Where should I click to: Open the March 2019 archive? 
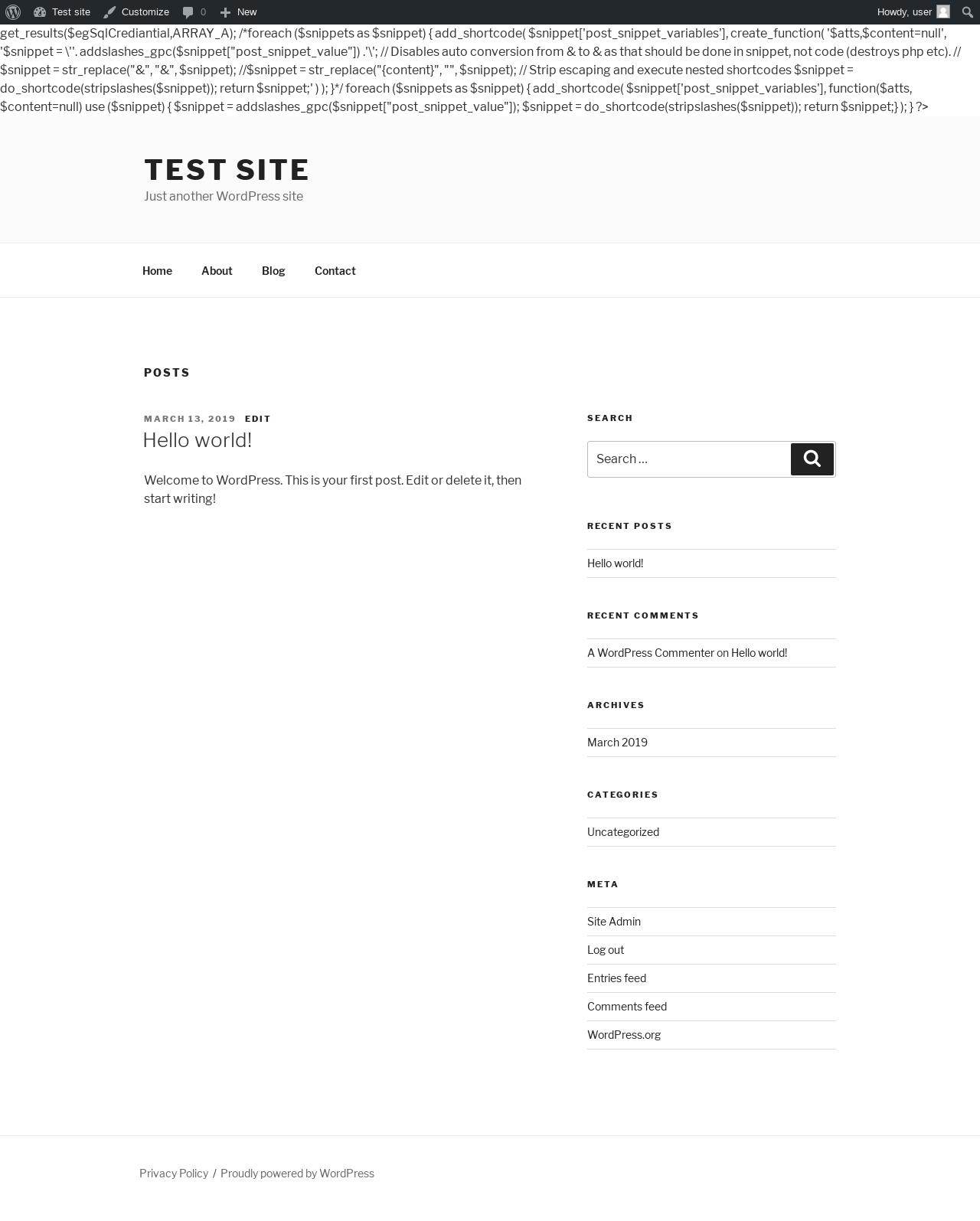click(617, 743)
